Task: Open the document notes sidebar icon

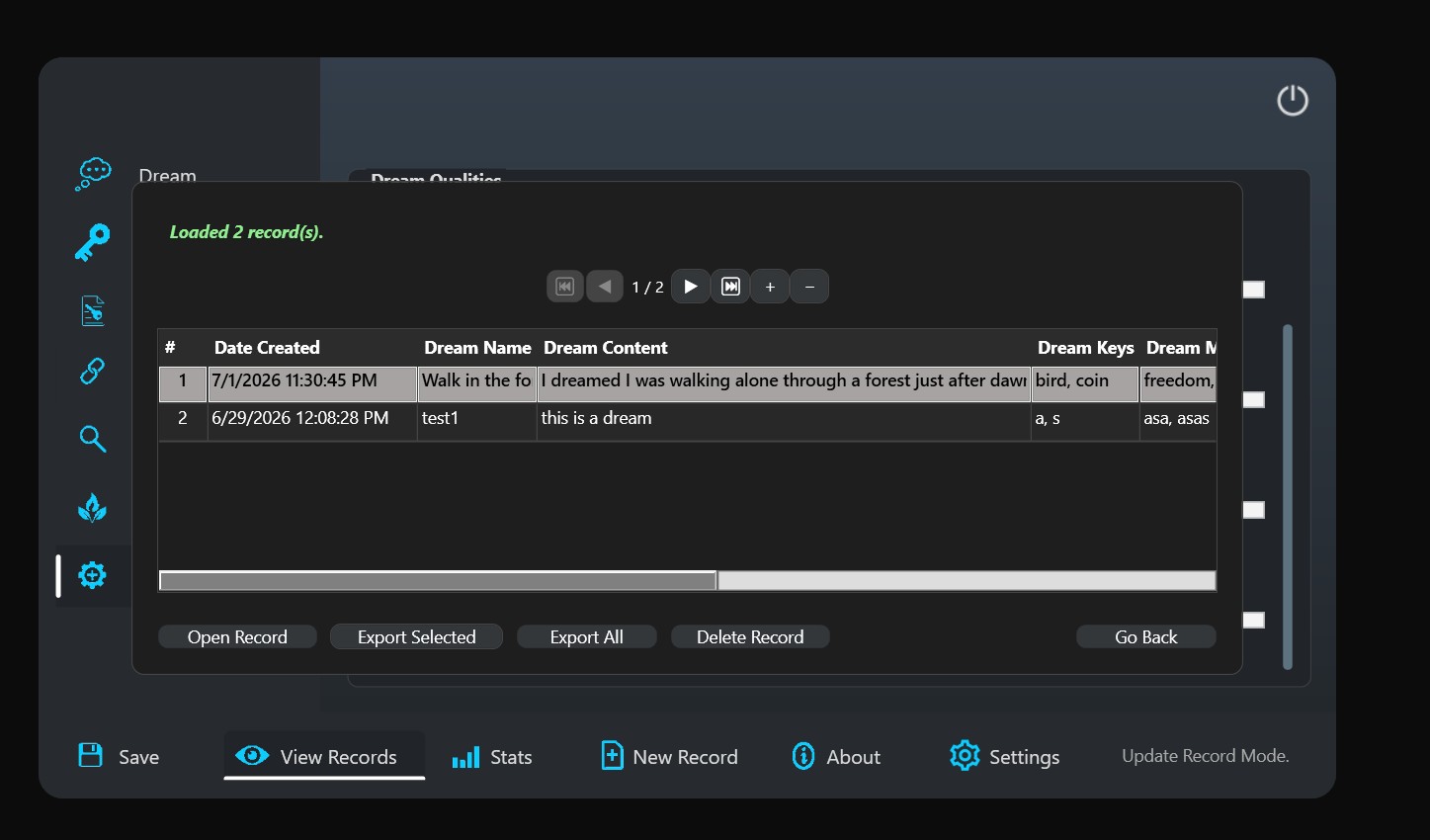Action: click(x=93, y=310)
